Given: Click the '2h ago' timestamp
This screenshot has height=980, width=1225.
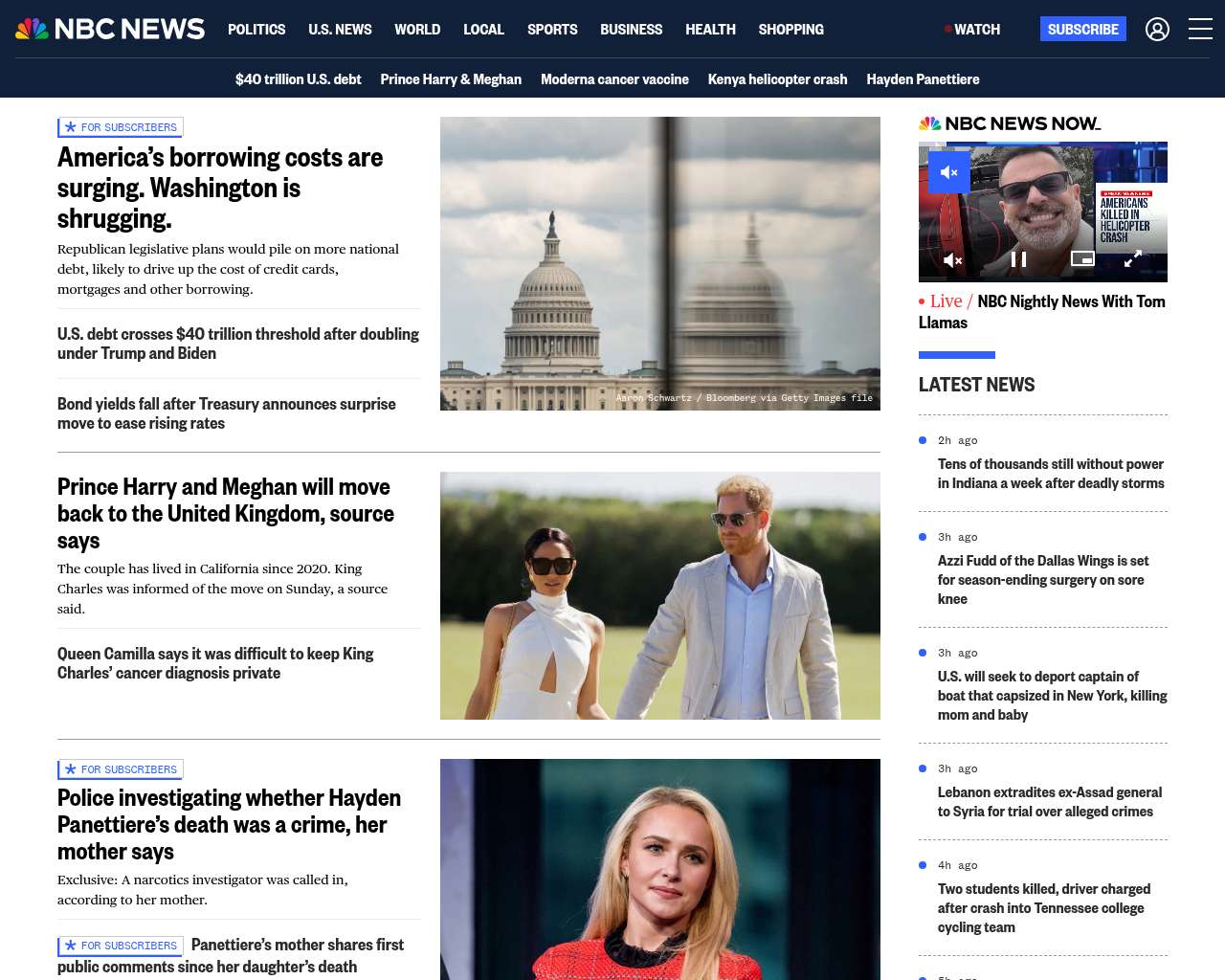Looking at the screenshot, I should (x=958, y=441).
